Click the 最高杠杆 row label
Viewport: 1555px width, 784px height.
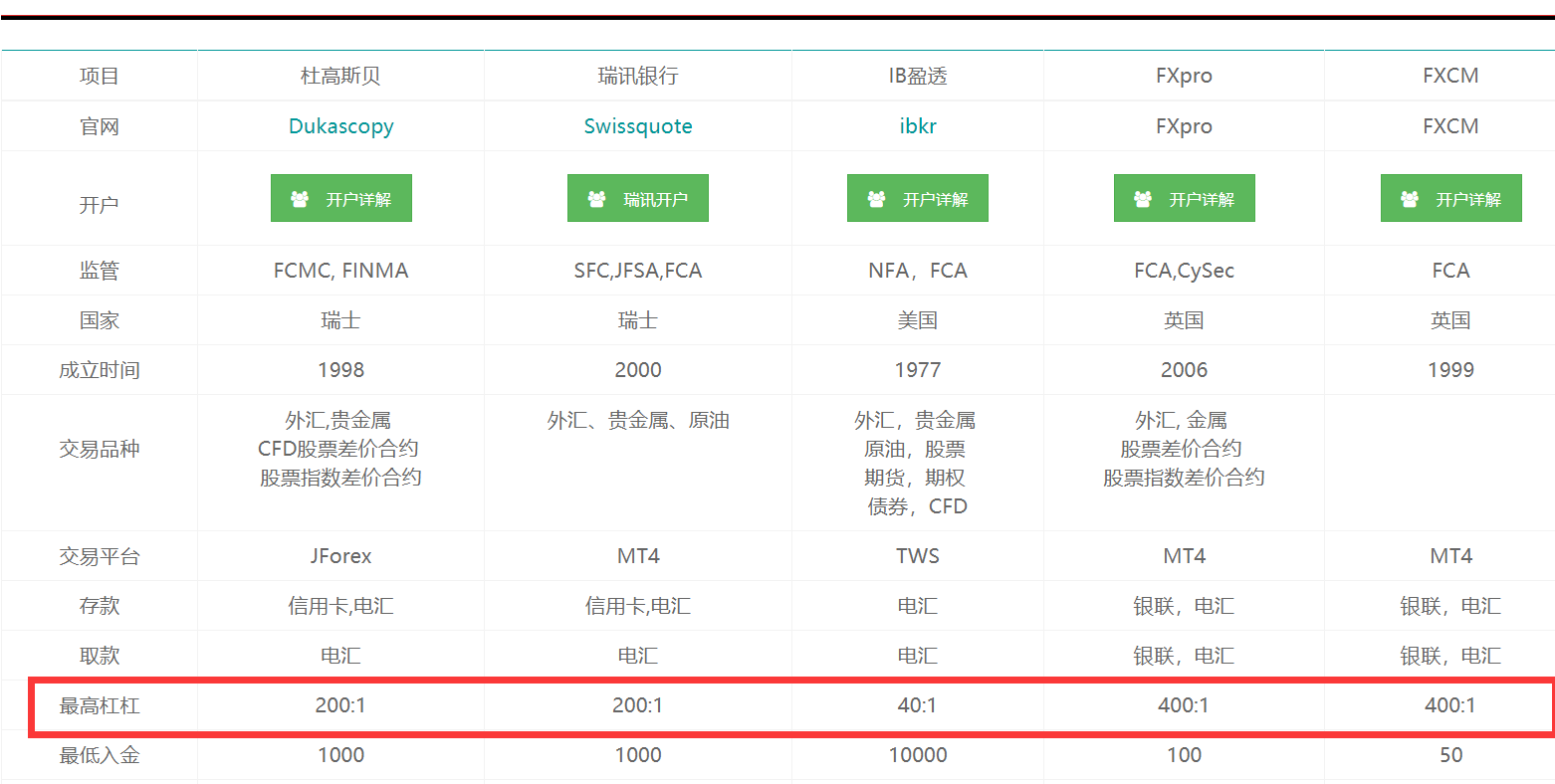(100, 705)
